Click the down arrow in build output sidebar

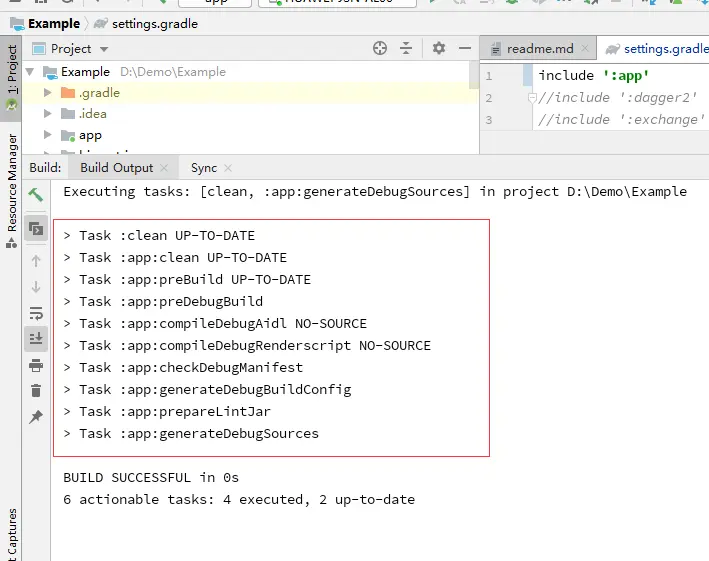tap(36, 287)
